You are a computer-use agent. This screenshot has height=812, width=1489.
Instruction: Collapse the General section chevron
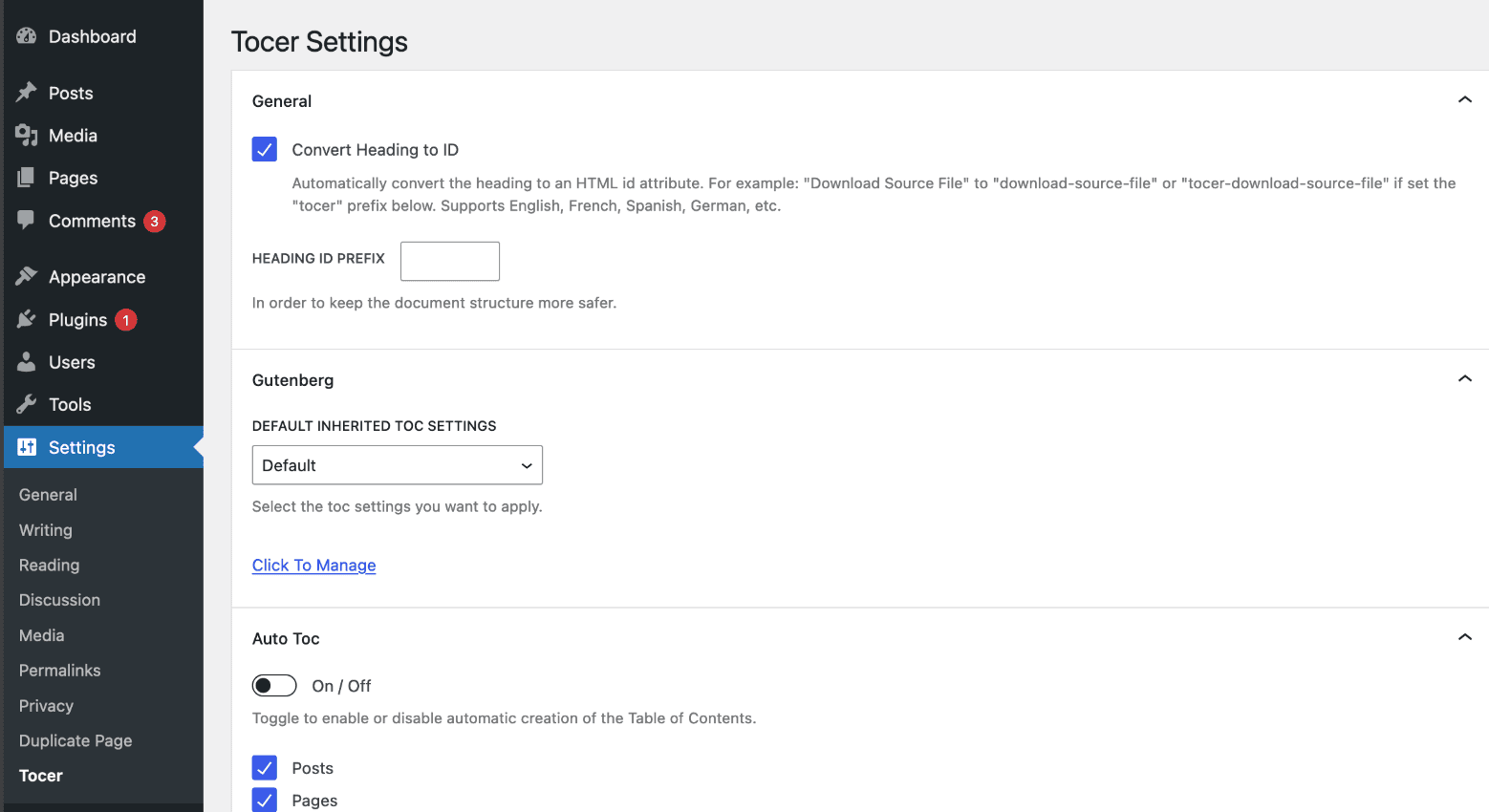(1464, 100)
